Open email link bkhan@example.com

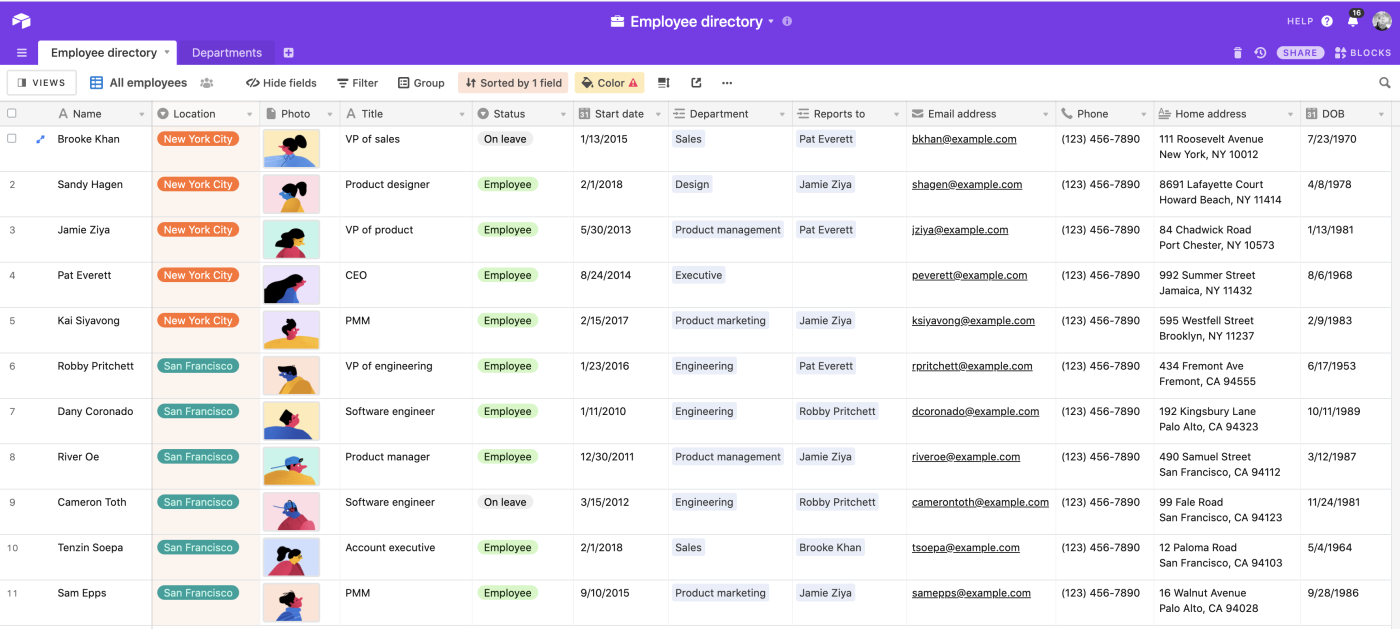coord(964,139)
